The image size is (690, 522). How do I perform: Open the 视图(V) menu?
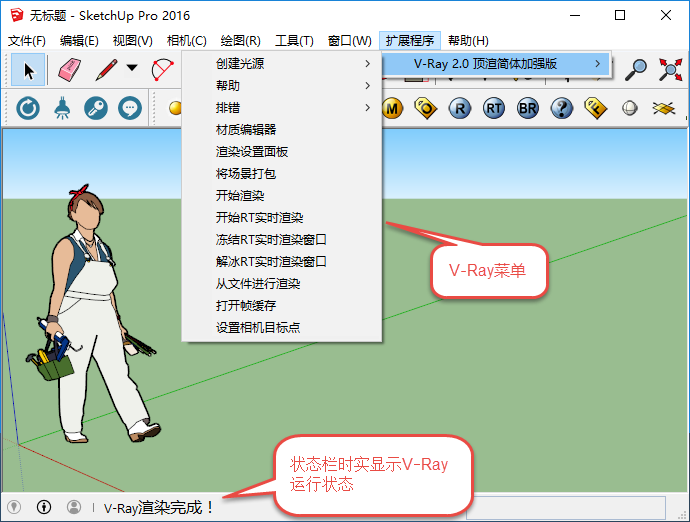click(x=132, y=41)
